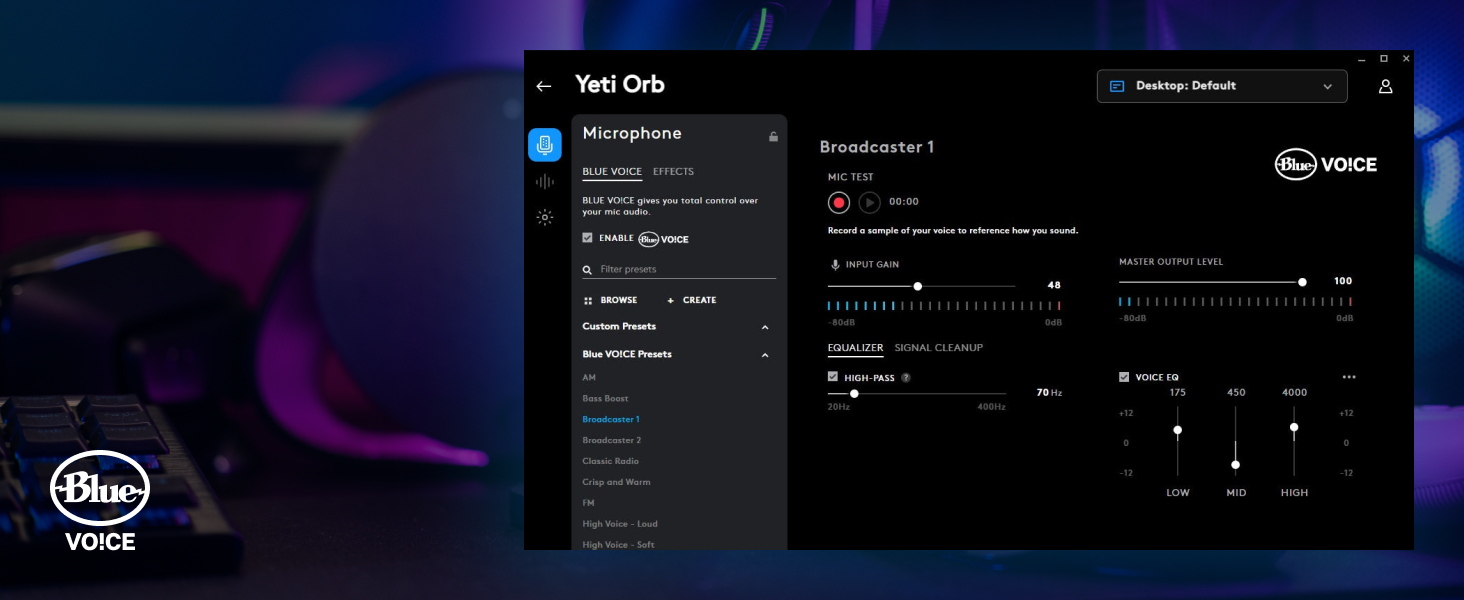This screenshot has width=1464, height=600.
Task: Click the Input Gain value 48
Action: pos(1054,285)
